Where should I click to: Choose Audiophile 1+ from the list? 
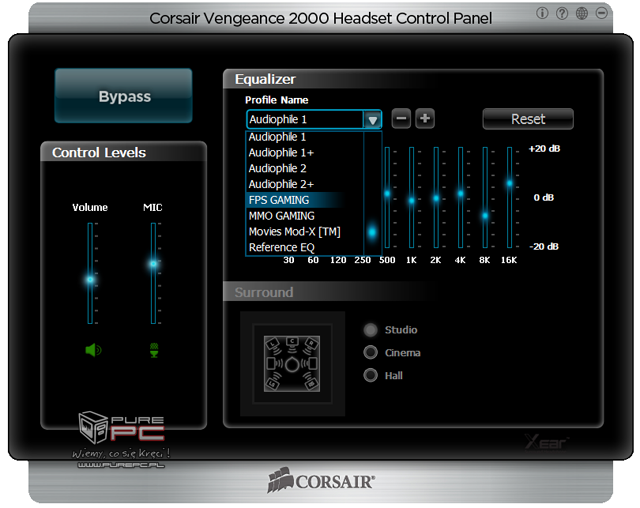coord(304,153)
